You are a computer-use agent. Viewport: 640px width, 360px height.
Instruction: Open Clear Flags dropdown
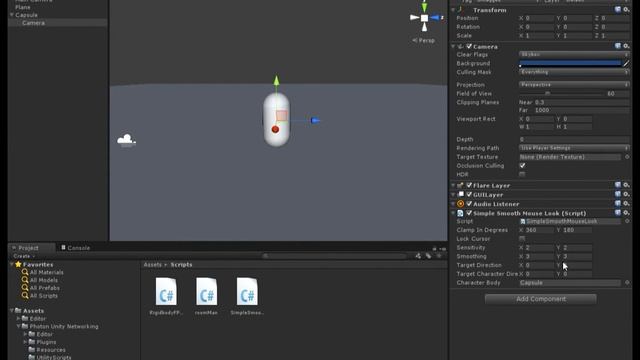click(574, 54)
